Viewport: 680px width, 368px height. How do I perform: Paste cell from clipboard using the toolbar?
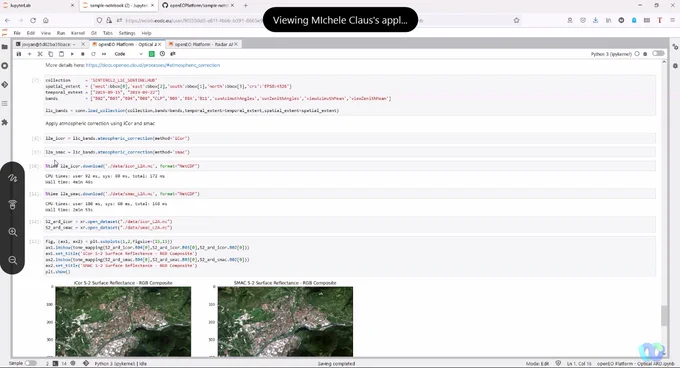61,54
